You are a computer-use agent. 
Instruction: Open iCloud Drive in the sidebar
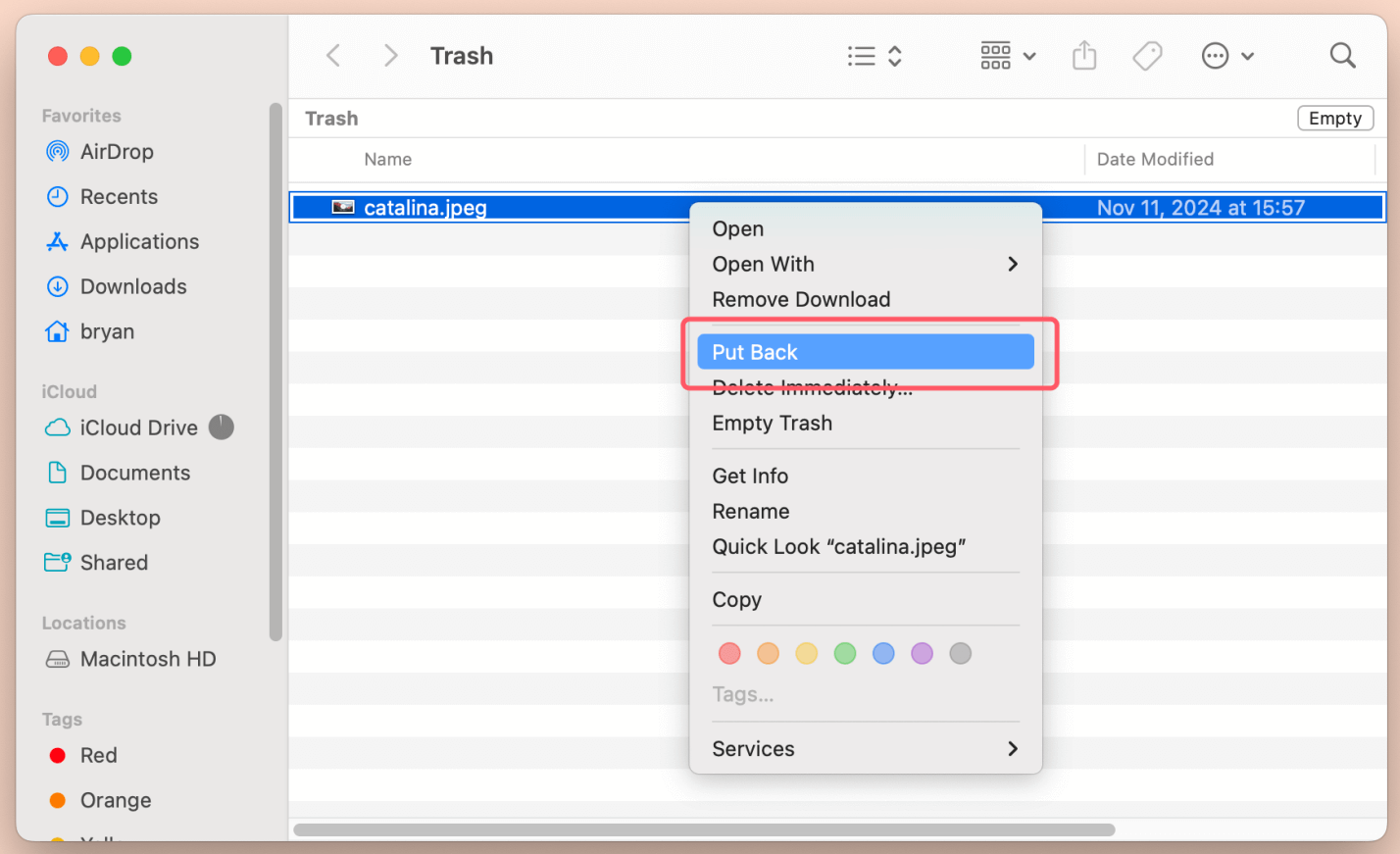click(x=138, y=428)
